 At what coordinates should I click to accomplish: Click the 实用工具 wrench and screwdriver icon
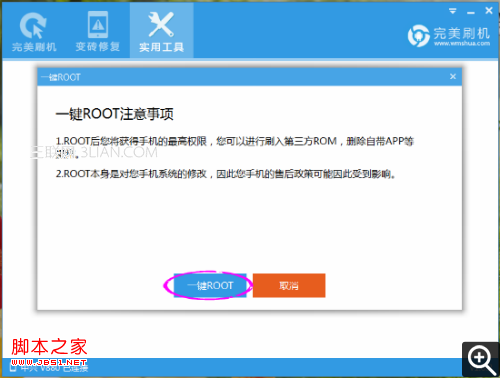tap(161, 24)
